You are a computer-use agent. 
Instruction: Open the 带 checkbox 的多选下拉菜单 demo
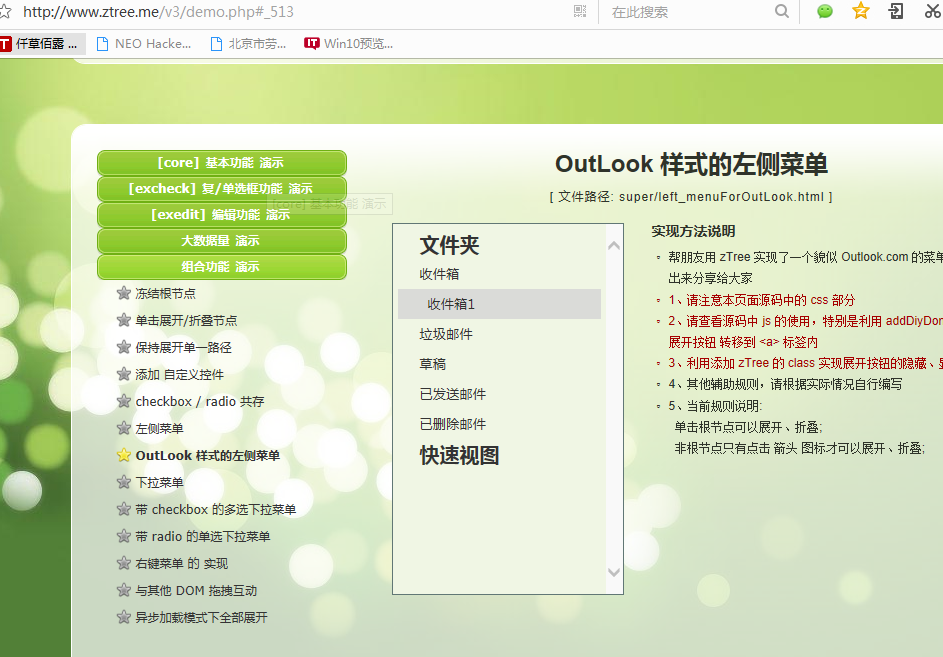215,510
